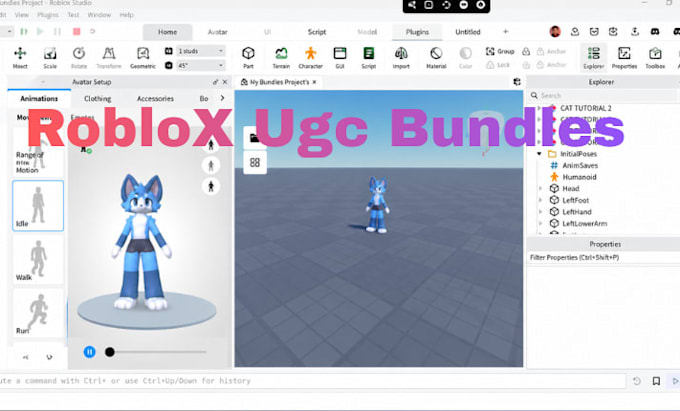680x411 pixels.
Task: Close the My Bundles Project's viewport tab
Action: (314, 82)
